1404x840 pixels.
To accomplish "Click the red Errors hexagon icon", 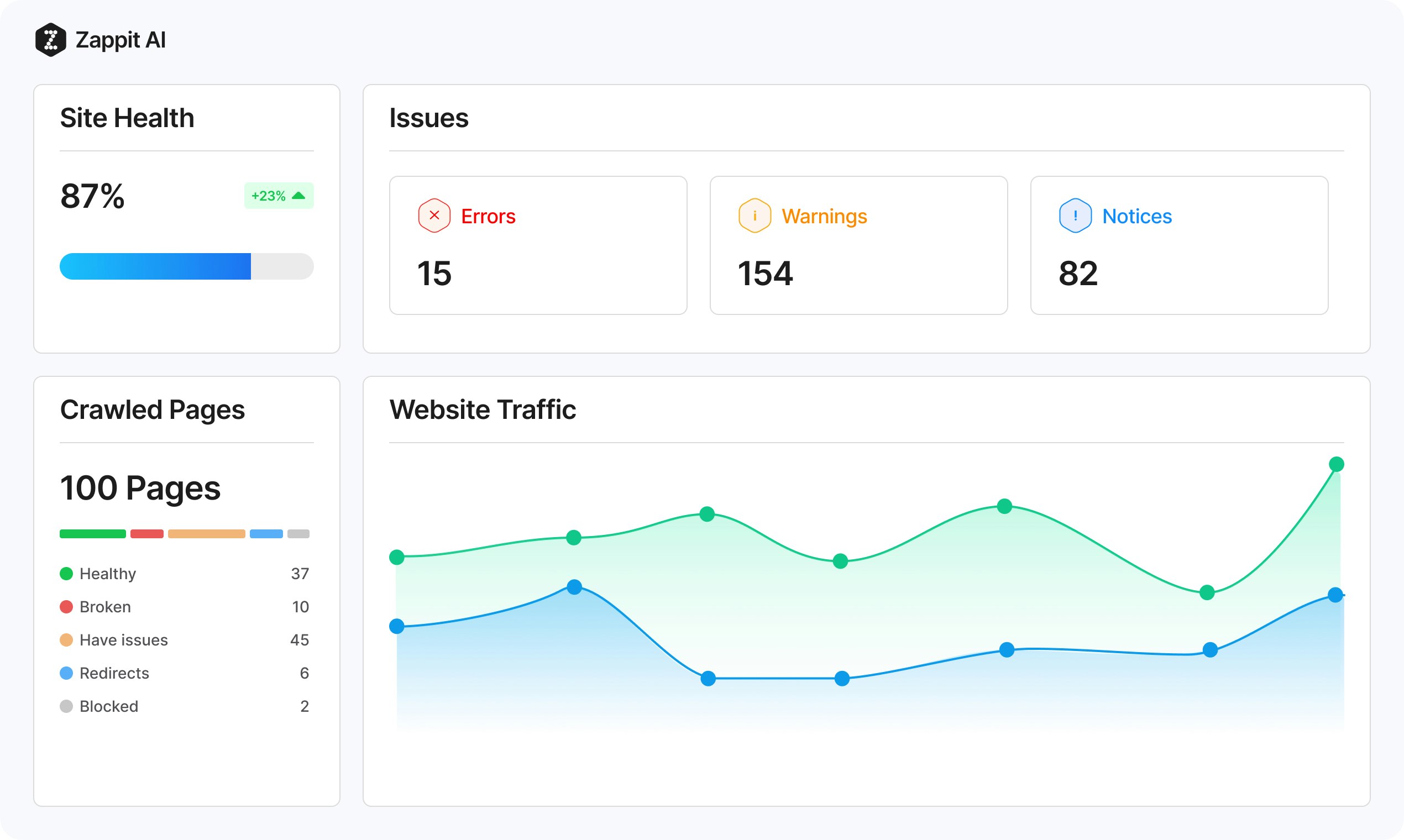I will (434, 216).
